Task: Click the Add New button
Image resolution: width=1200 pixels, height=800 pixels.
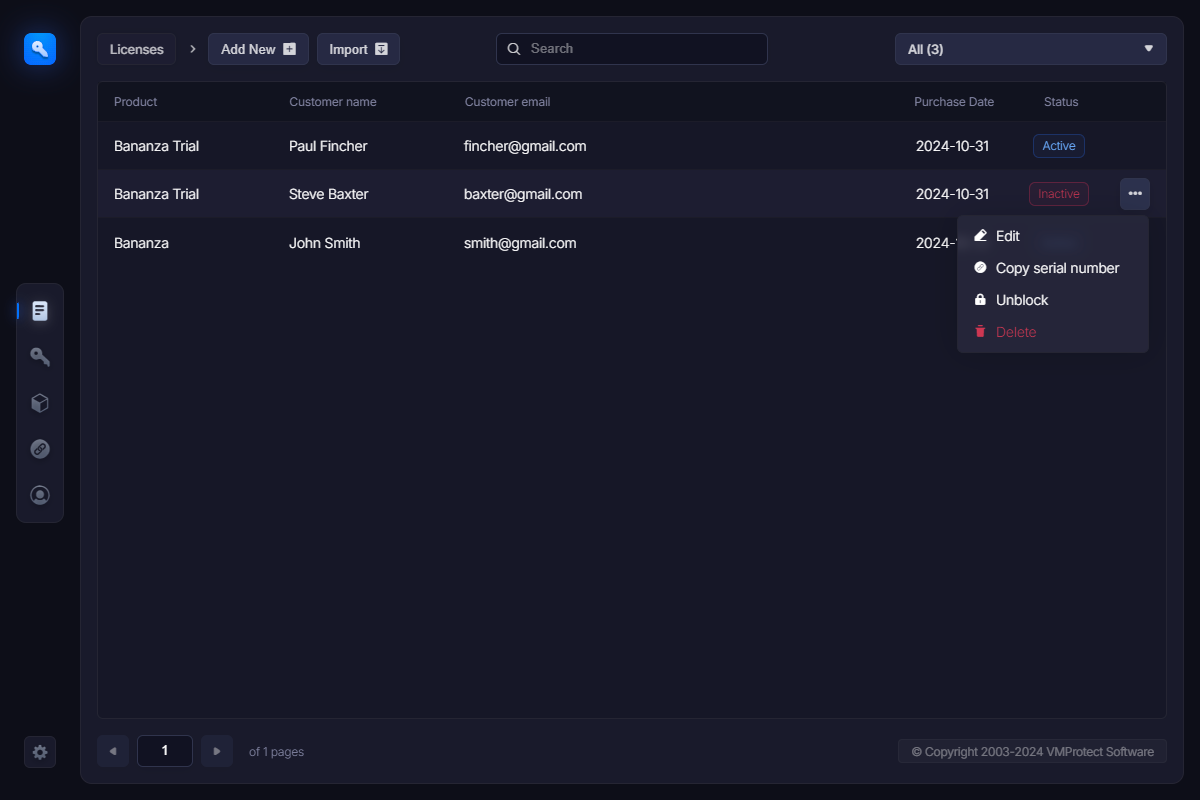Action: pos(258,49)
